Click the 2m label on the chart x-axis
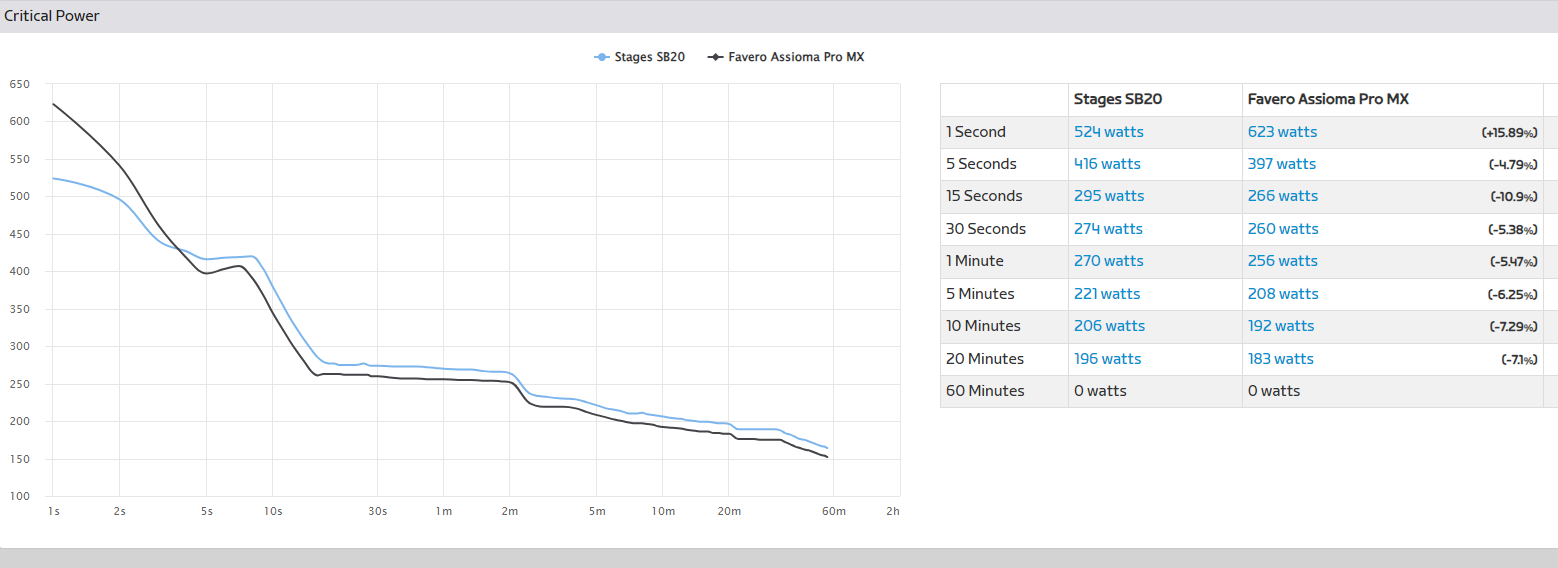1558x568 pixels. (x=510, y=511)
